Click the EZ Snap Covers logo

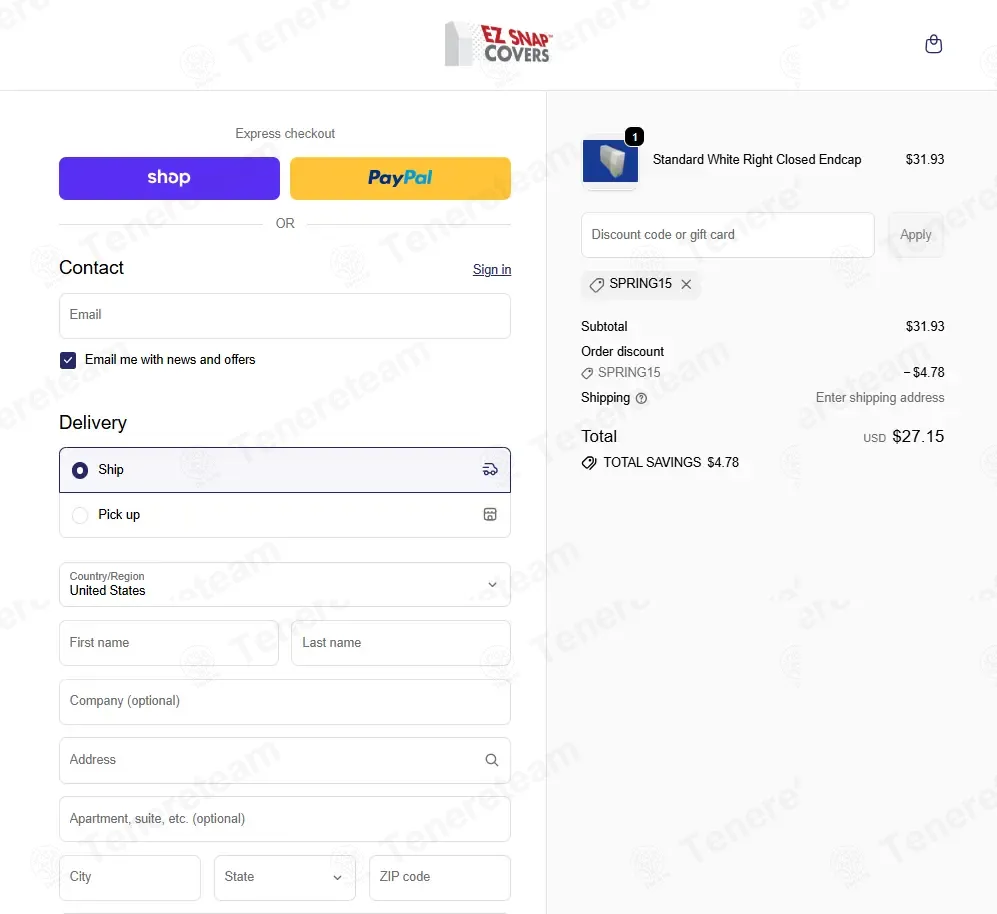coord(498,45)
